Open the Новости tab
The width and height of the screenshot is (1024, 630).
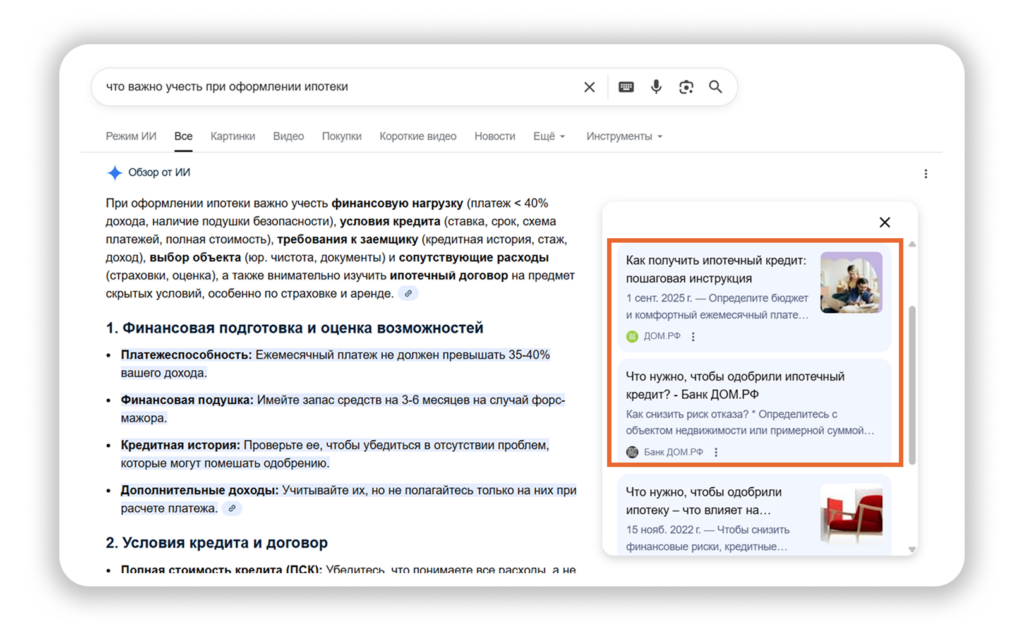(494, 136)
